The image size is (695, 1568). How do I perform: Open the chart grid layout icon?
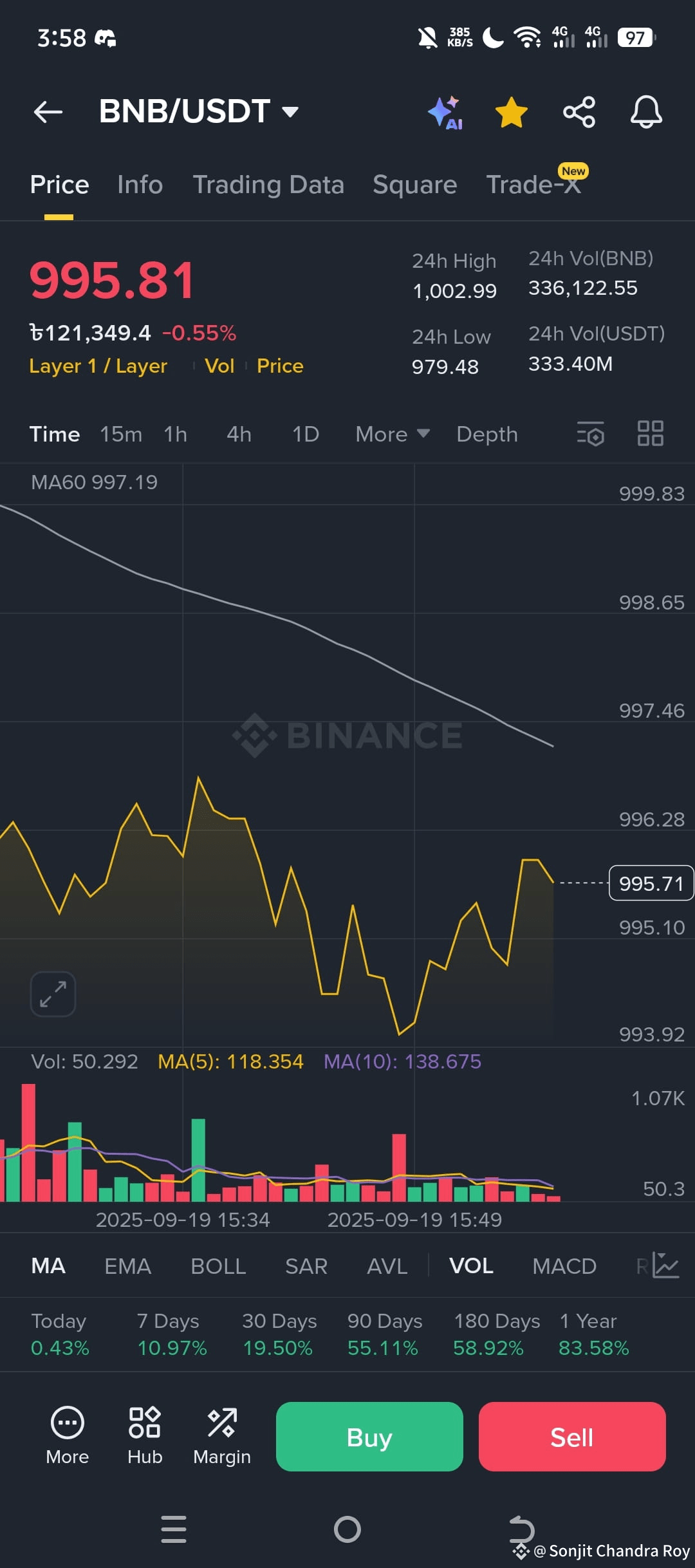point(650,433)
